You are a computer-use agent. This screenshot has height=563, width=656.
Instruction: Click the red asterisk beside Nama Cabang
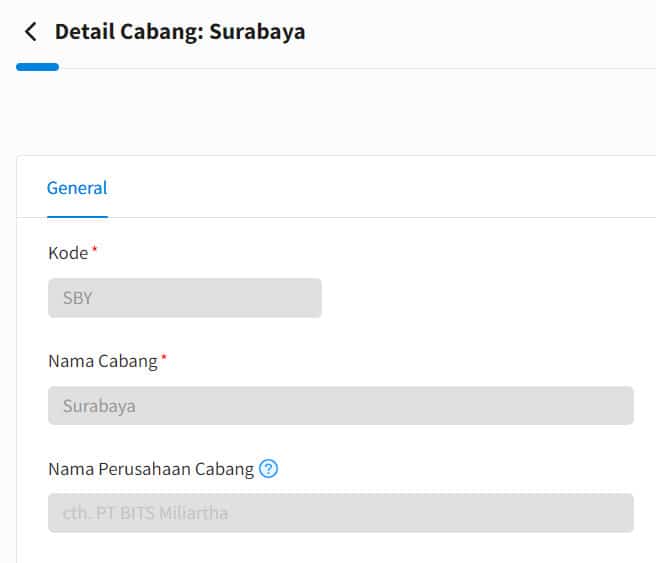[x=164, y=357]
